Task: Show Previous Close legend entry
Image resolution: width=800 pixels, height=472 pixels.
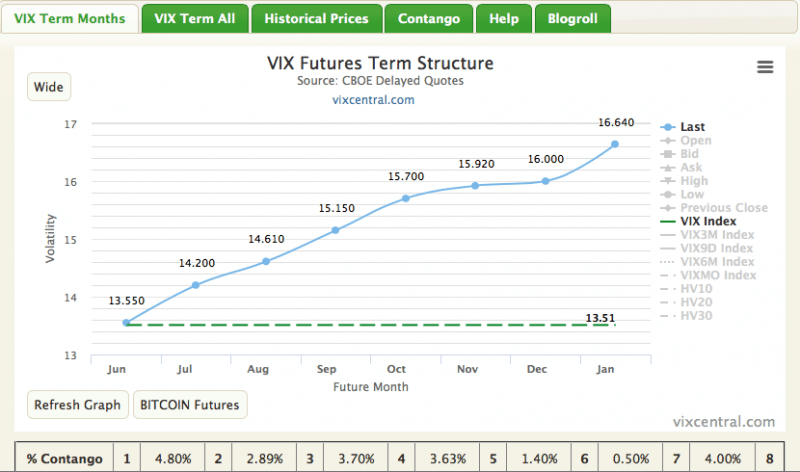Action: [x=723, y=208]
